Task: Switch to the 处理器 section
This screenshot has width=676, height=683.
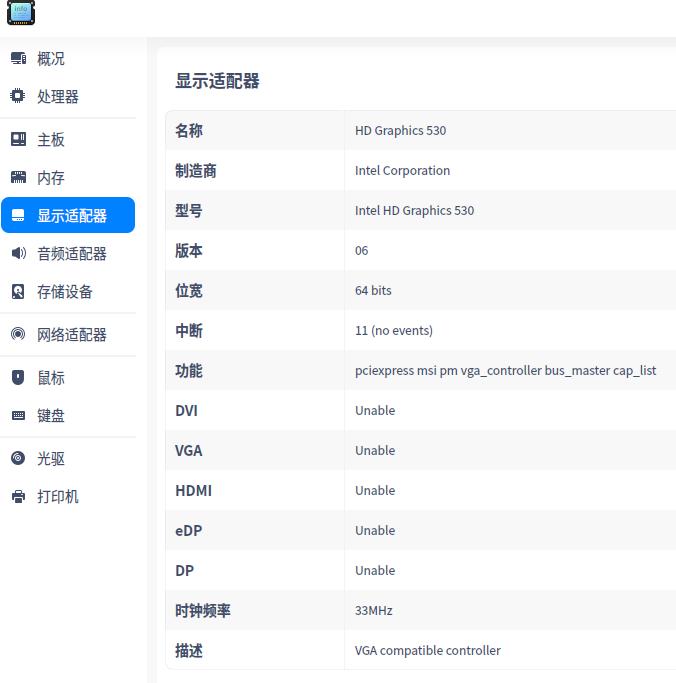Action: (x=68, y=96)
